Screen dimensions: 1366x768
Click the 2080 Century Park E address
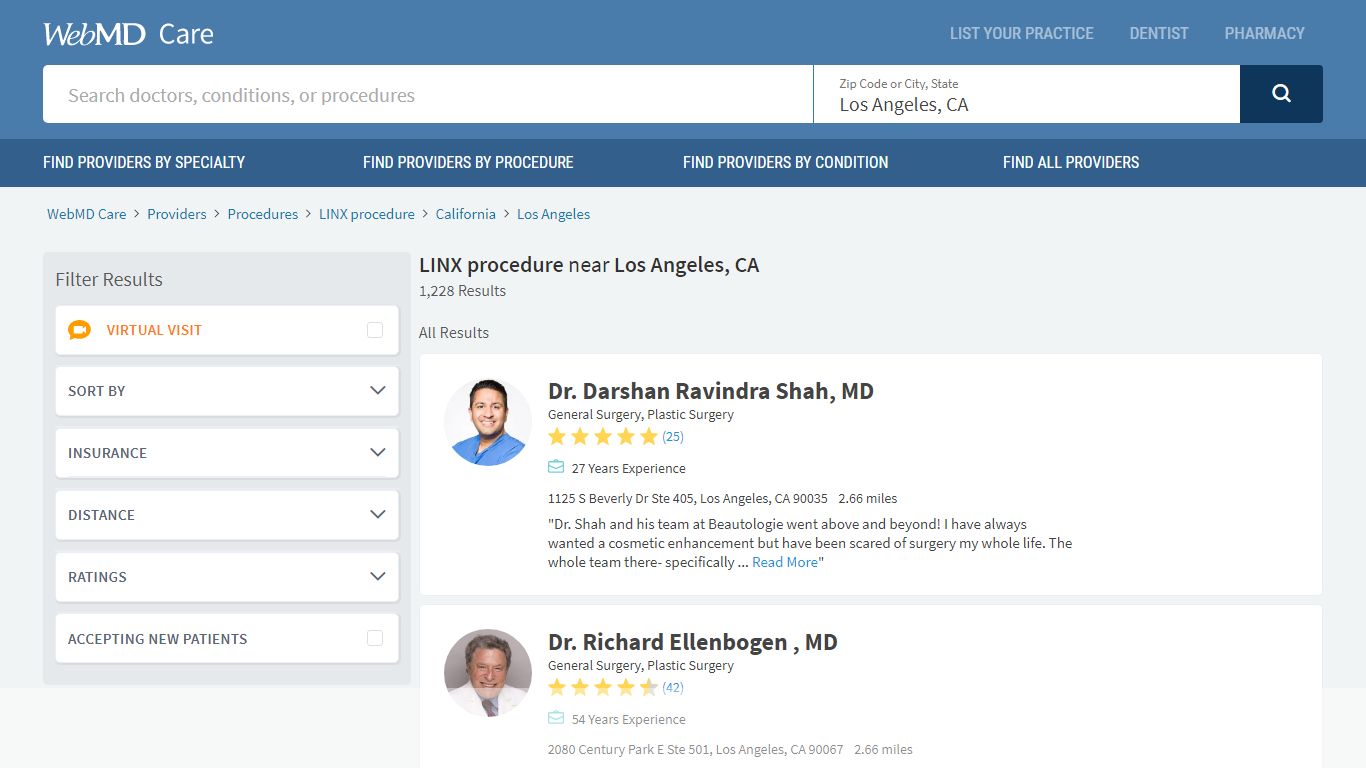696,749
